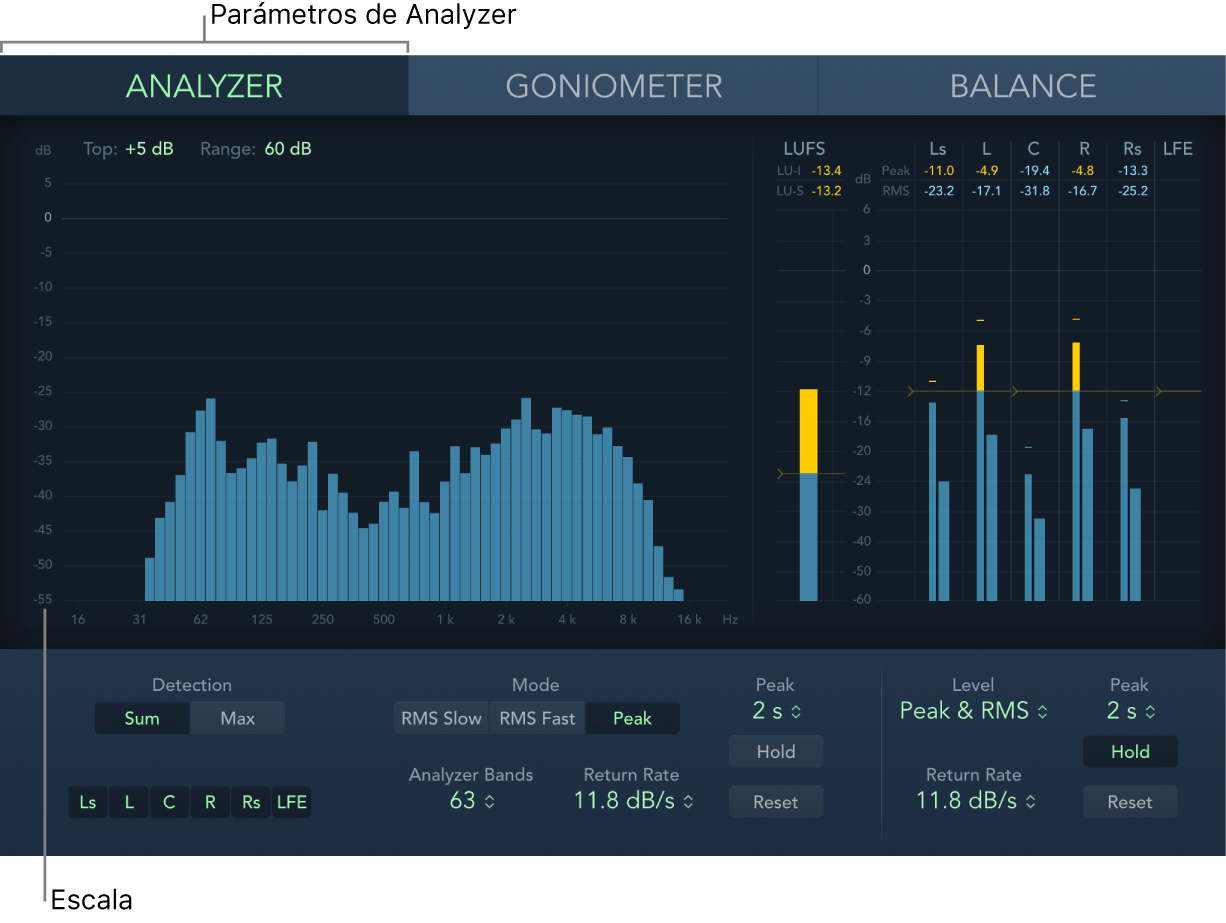This screenshot has width=1226, height=923.
Task: Open the Balance view
Action: (1023, 85)
